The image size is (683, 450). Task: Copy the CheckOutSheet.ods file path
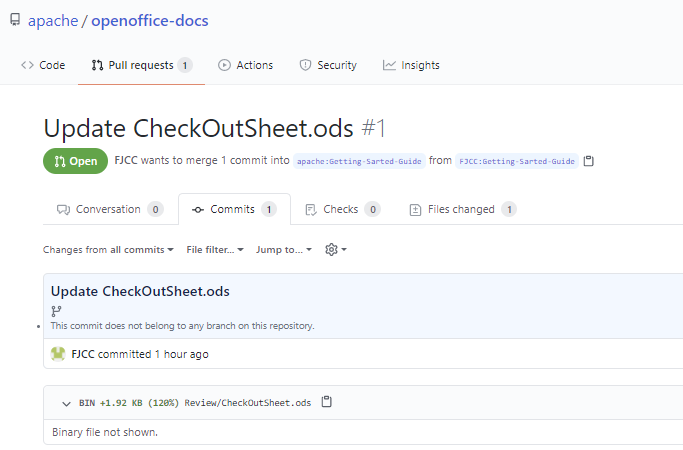tap(326, 402)
